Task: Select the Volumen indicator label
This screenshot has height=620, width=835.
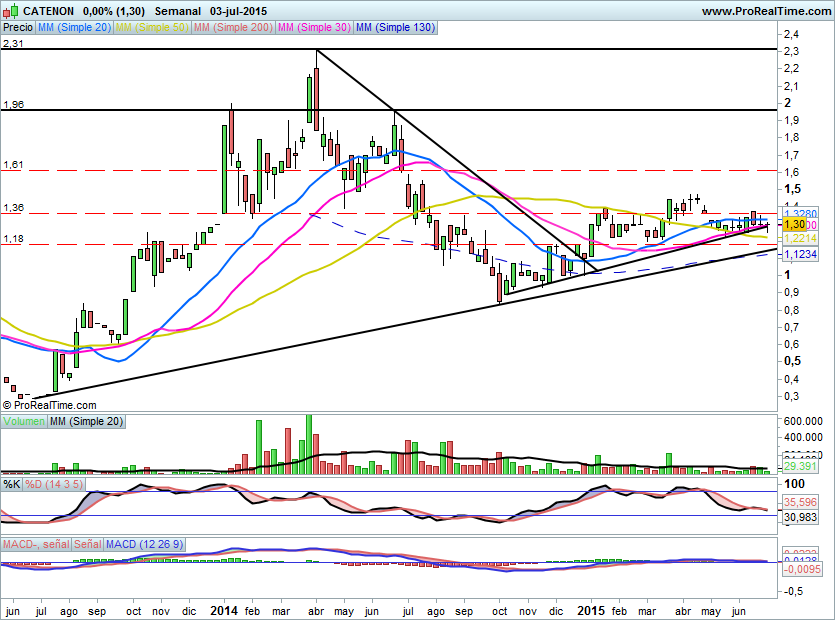Action: [24, 422]
